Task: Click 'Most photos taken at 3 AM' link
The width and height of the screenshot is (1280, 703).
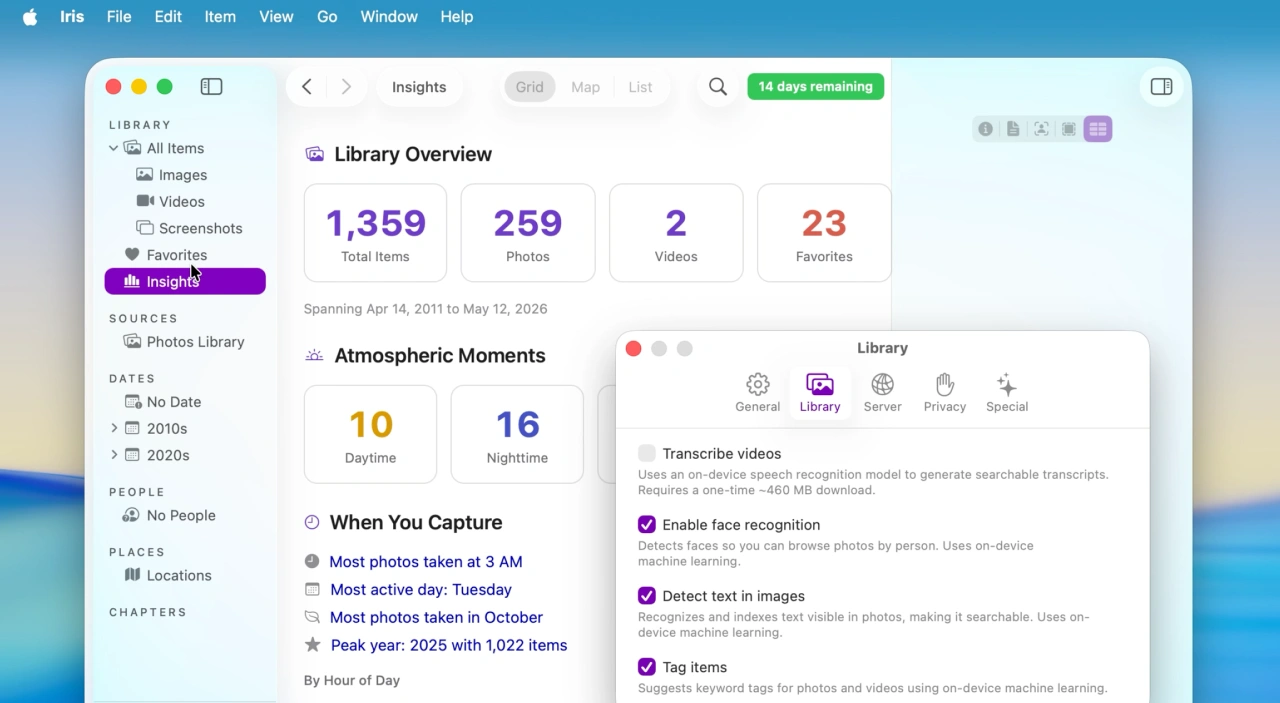Action: pyautogui.click(x=426, y=562)
